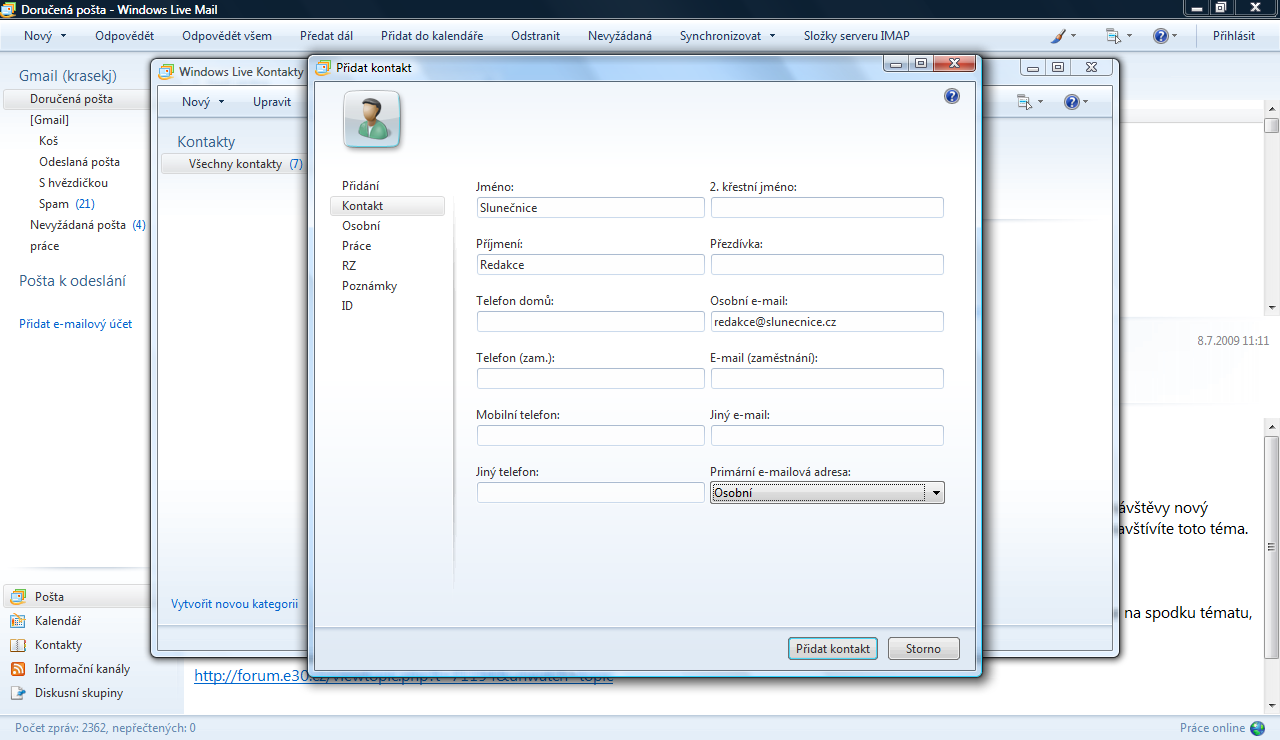This screenshot has width=1280, height=740.
Task: Select the Doručená pošta folder
Action: pos(76,99)
